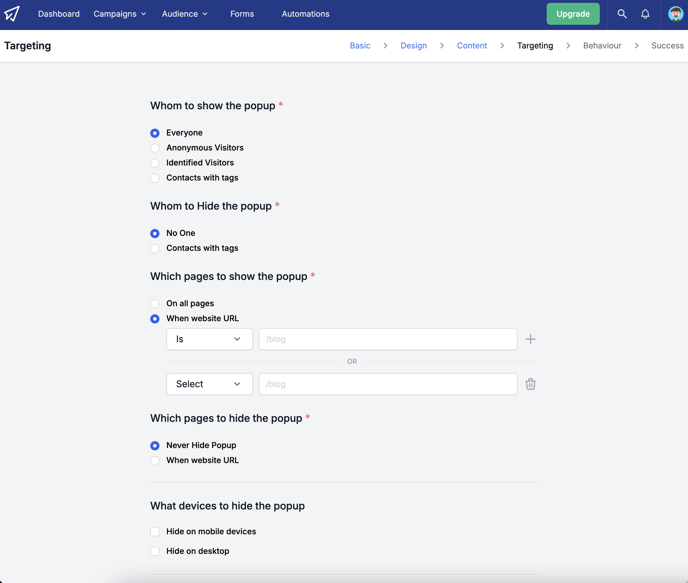The image size is (688, 583).
Task: Open search via the magnifier icon
Action: coord(622,14)
